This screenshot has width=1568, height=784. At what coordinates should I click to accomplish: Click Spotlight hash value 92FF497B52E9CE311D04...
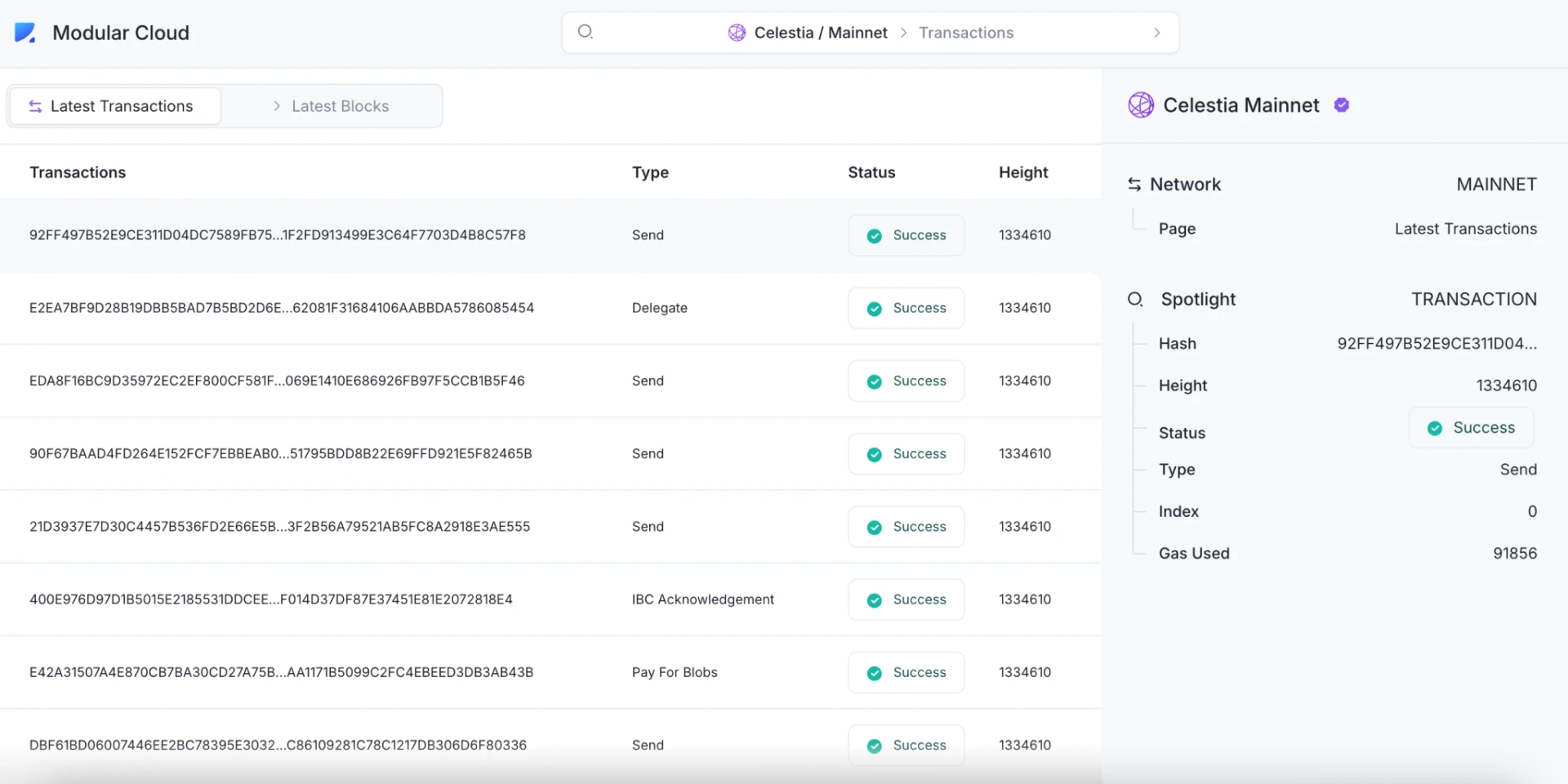point(1437,344)
